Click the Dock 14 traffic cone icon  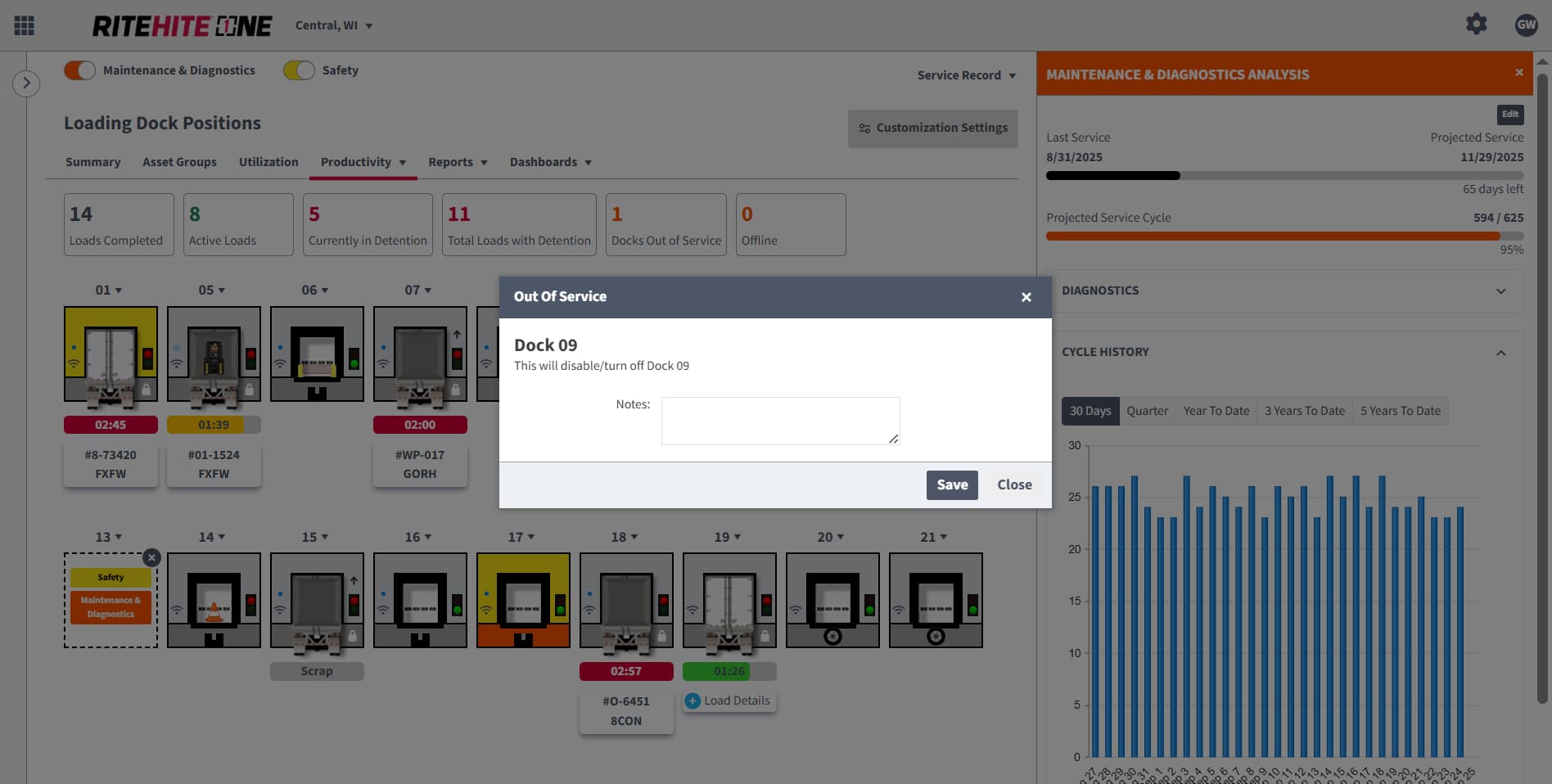214,612
